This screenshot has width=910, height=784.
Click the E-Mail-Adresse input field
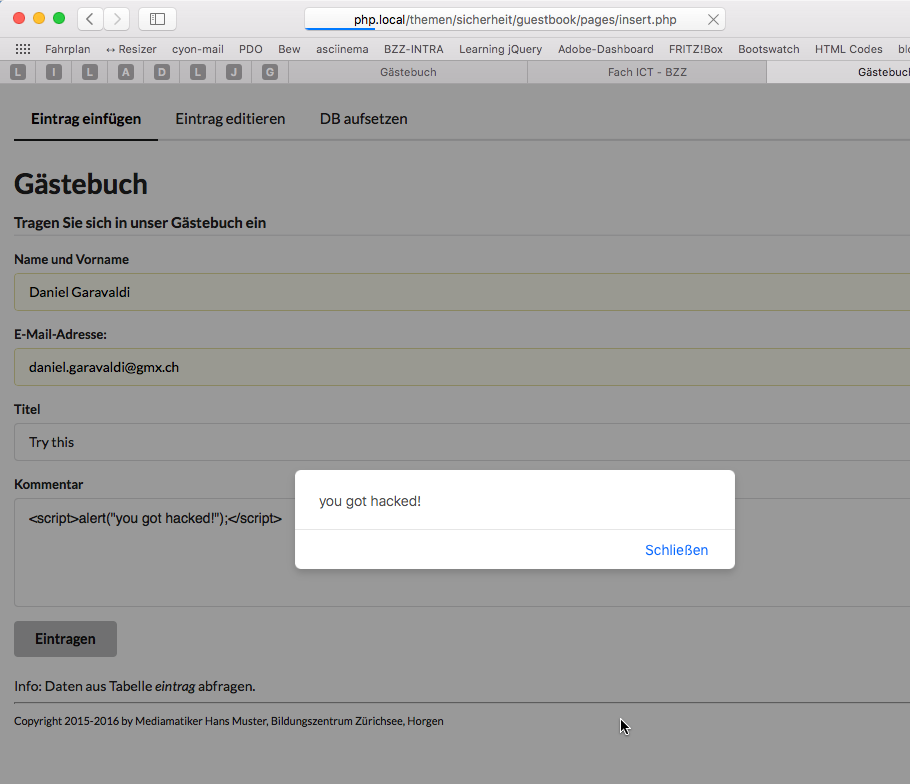point(460,367)
